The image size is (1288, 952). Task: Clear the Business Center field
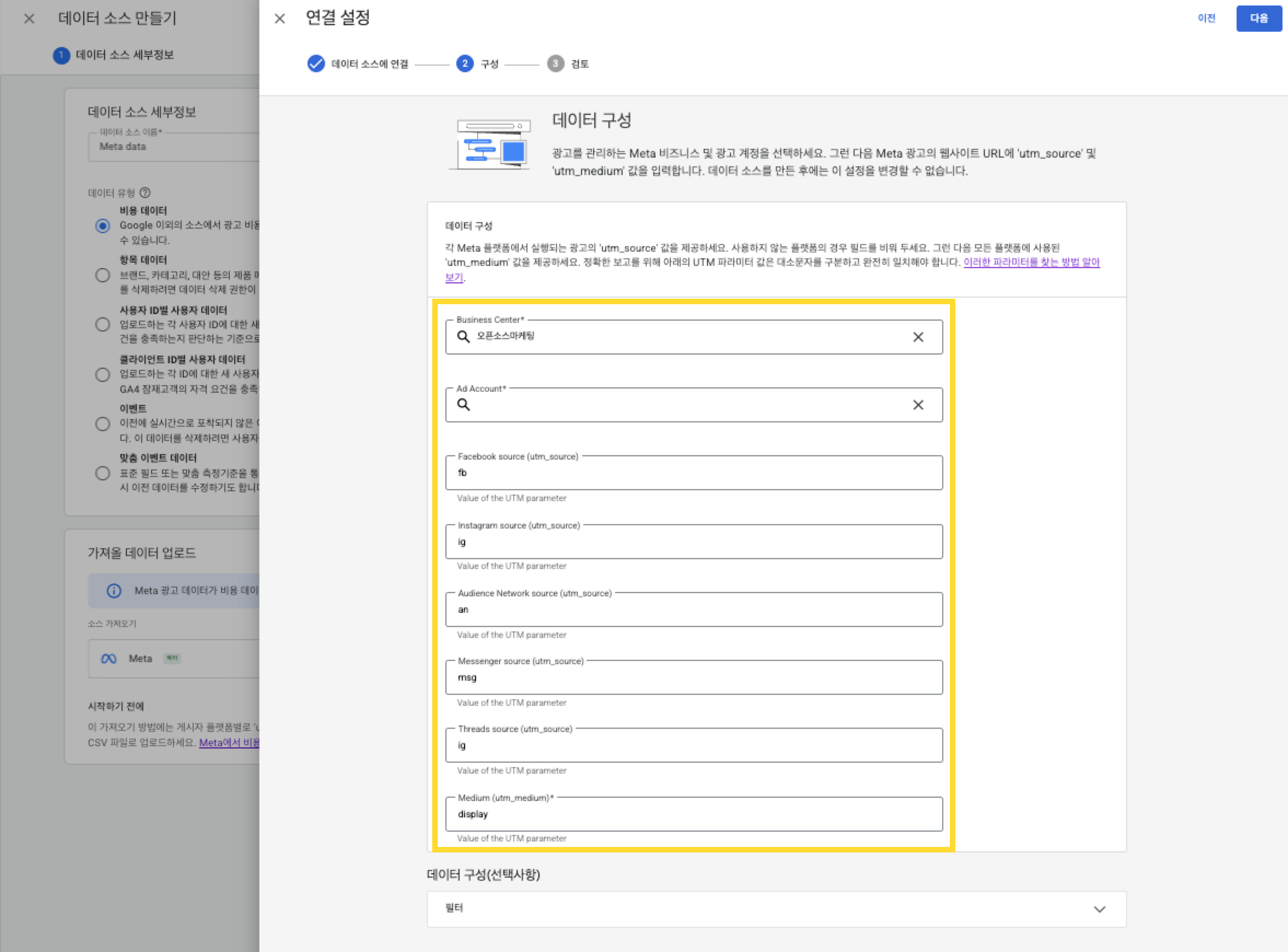pos(918,337)
